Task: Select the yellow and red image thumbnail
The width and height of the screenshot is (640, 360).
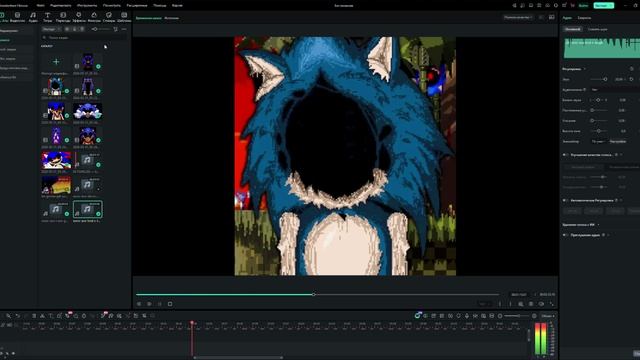Action: pyautogui.click(x=56, y=185)
